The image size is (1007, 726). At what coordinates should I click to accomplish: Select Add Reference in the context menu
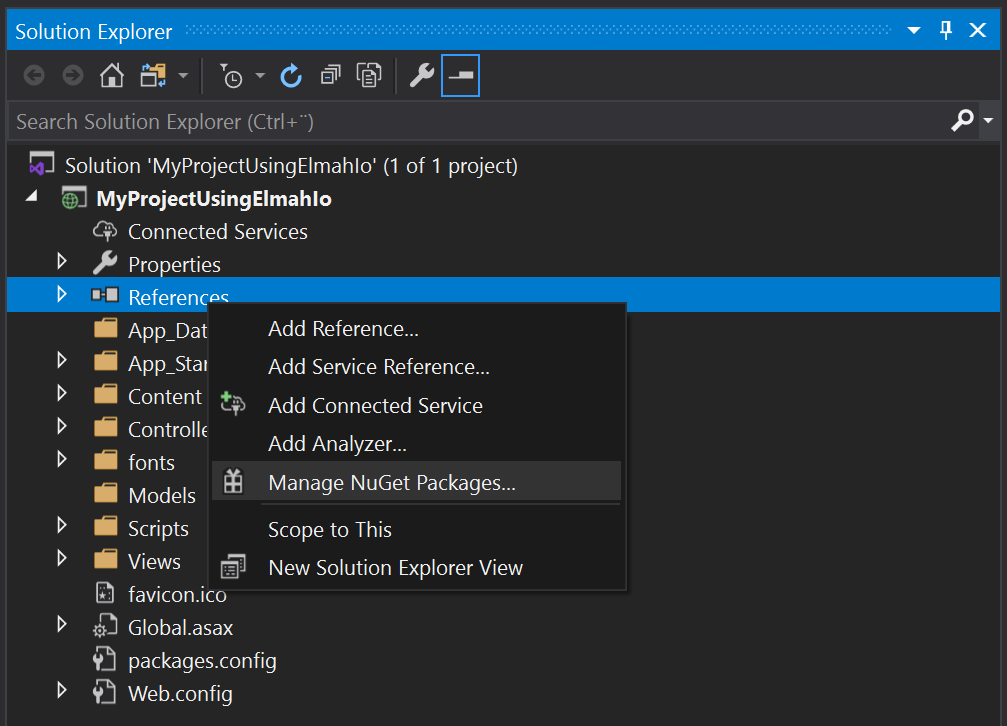click(343, 328)
